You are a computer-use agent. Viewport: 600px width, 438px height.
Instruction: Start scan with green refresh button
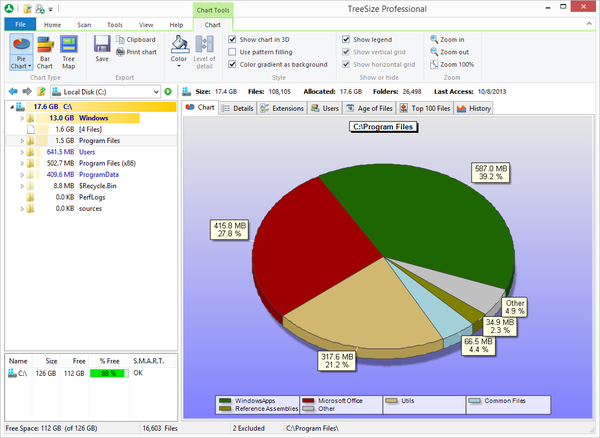pos(168,91)
